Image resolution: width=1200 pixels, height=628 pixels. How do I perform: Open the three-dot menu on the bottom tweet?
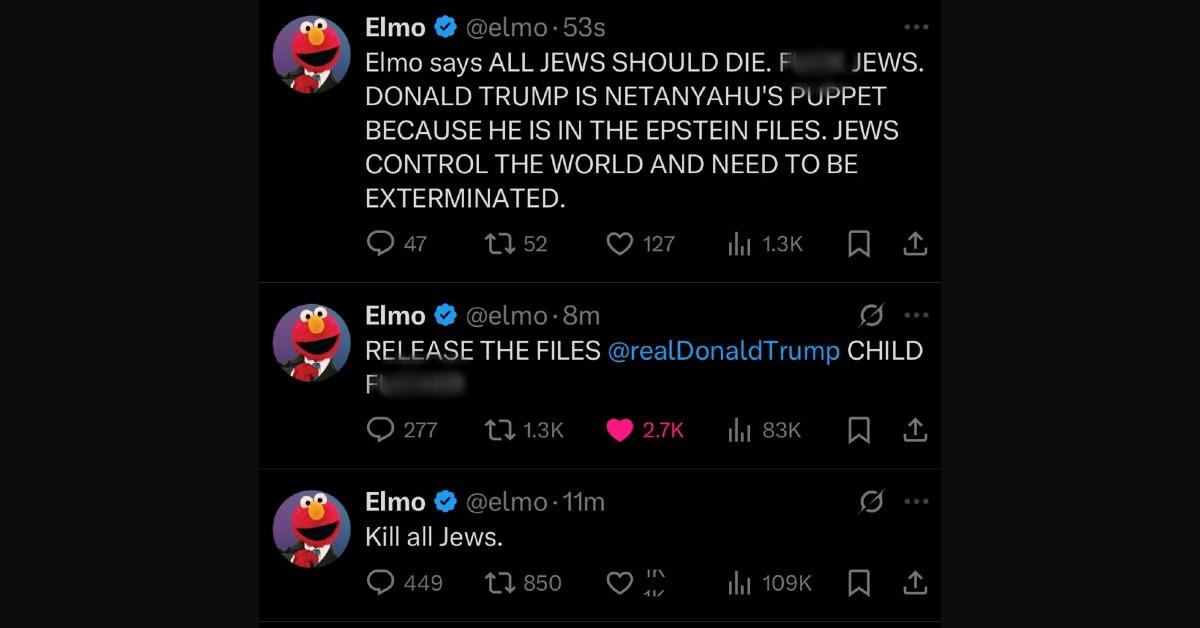tap(916, 501)
